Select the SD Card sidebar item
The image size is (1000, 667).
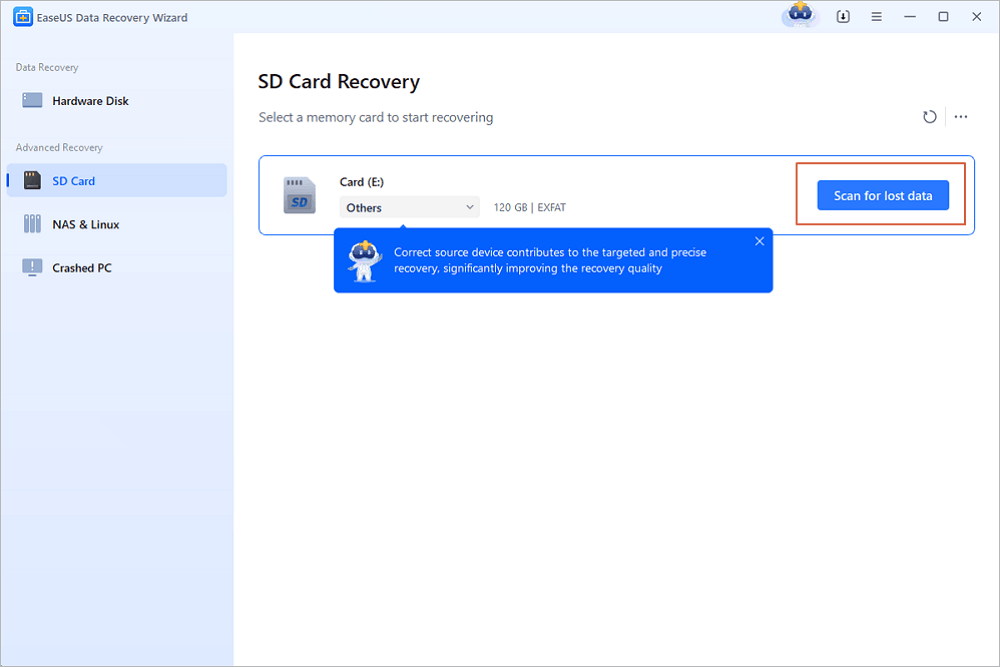[117, 180]
